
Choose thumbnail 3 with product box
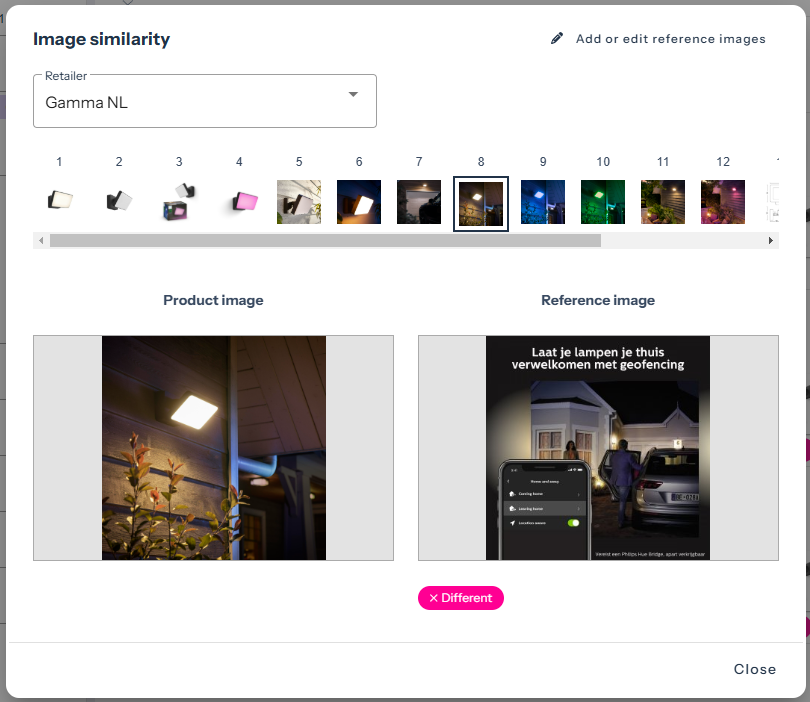pyautogui.click(x=179, y=201)
